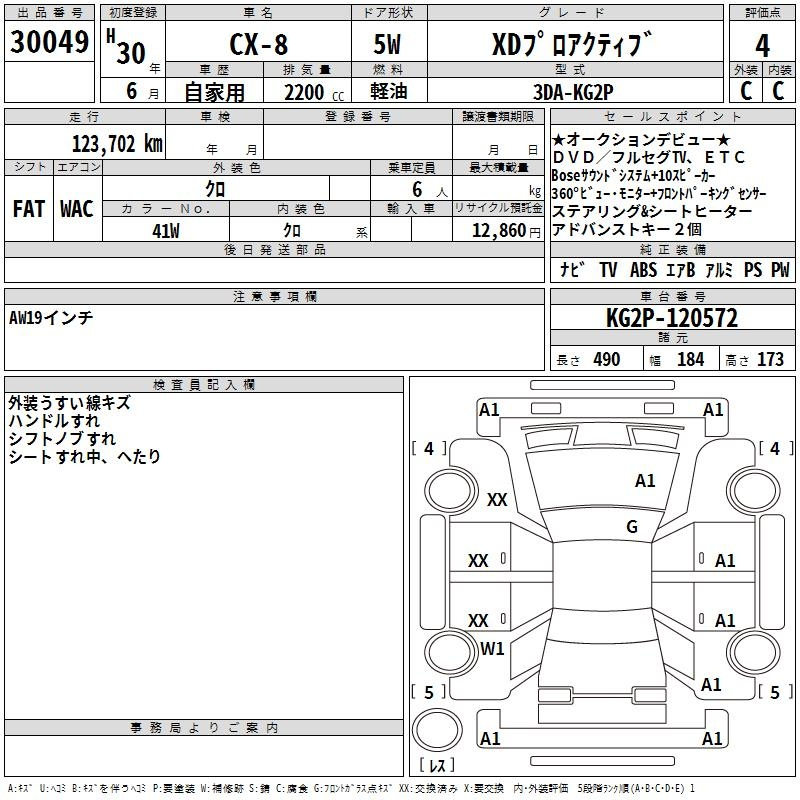
Task: Click the FAT shift type value
Action: (29, 209)
